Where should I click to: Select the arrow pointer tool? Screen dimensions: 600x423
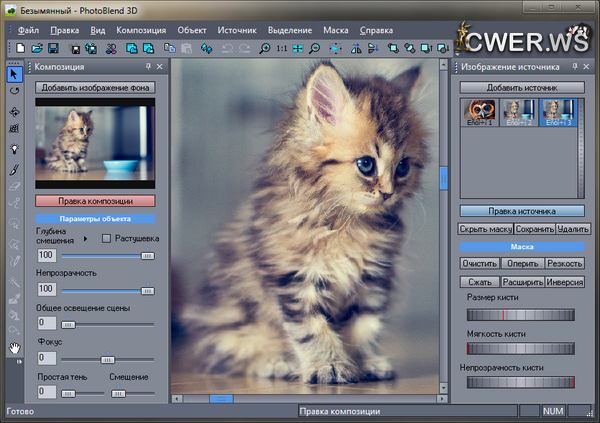pos(14,73)
